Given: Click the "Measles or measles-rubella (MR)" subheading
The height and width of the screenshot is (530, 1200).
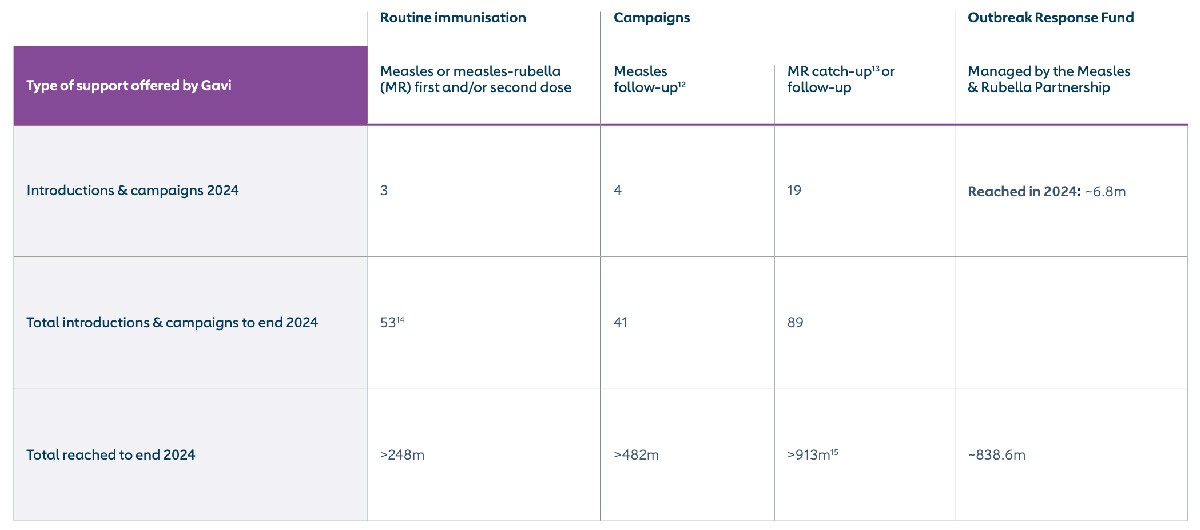Looking at the screenshot, I should tap(476, 79).
